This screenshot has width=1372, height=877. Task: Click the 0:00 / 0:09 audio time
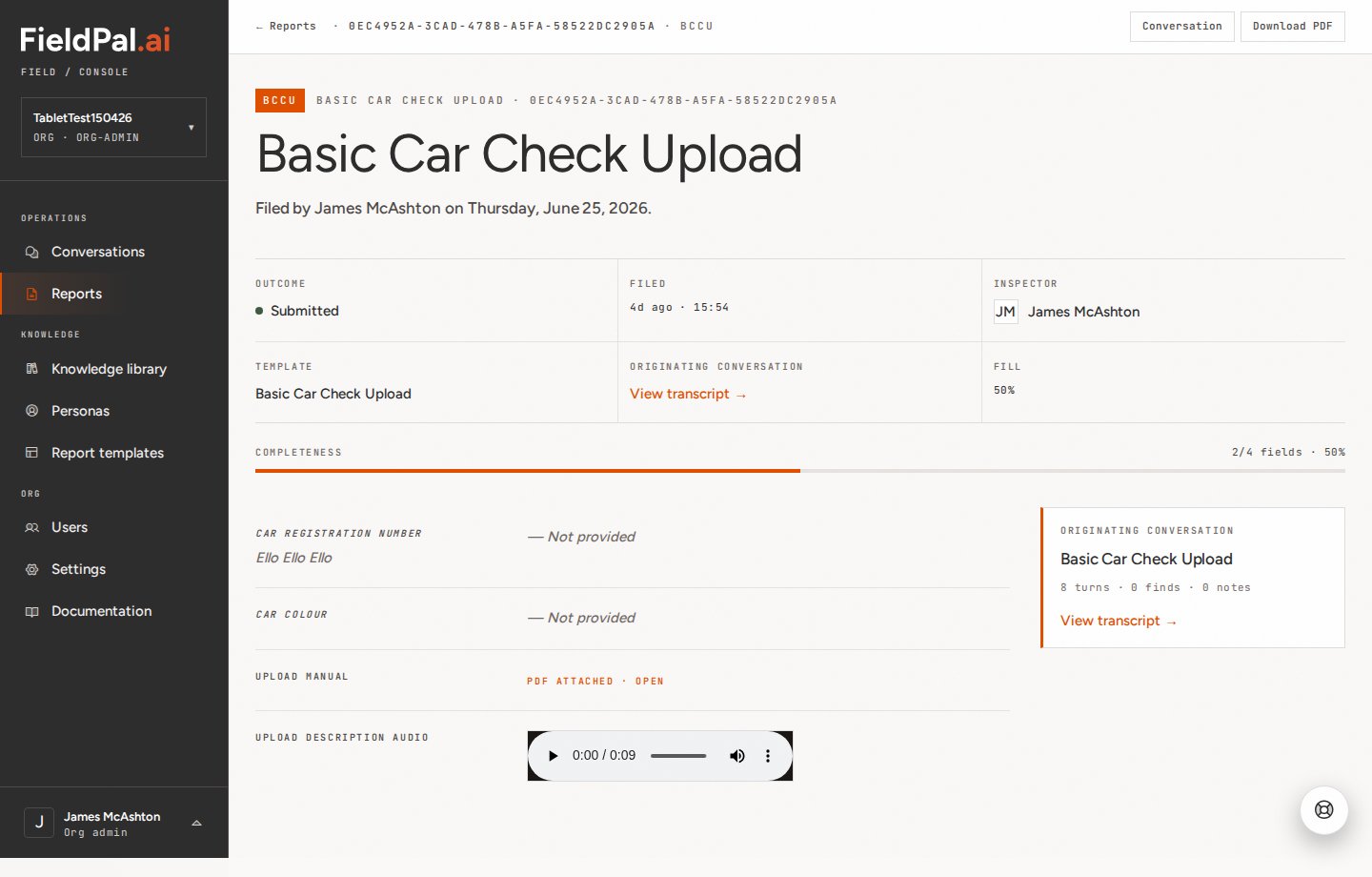pos(604,756)
